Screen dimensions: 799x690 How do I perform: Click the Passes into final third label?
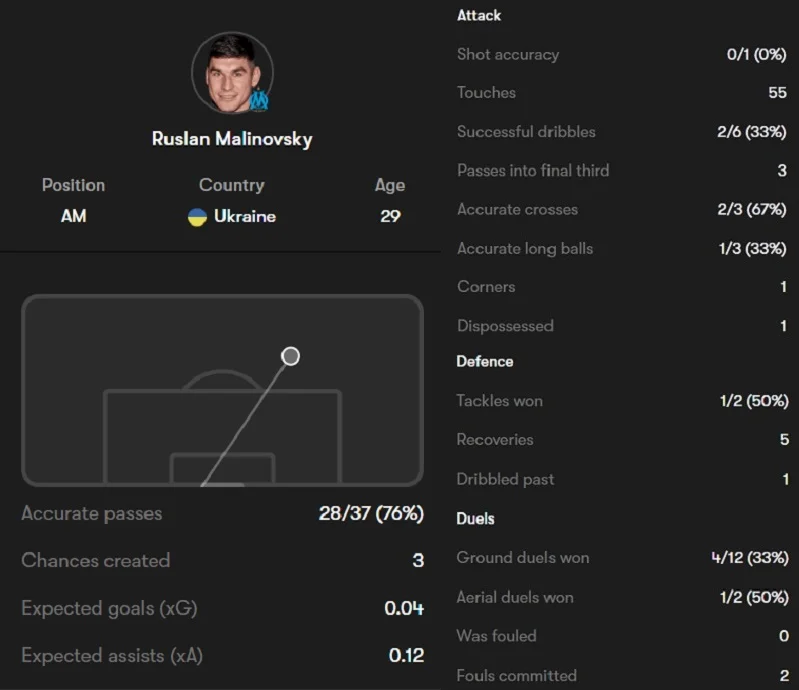pos(533,171)
